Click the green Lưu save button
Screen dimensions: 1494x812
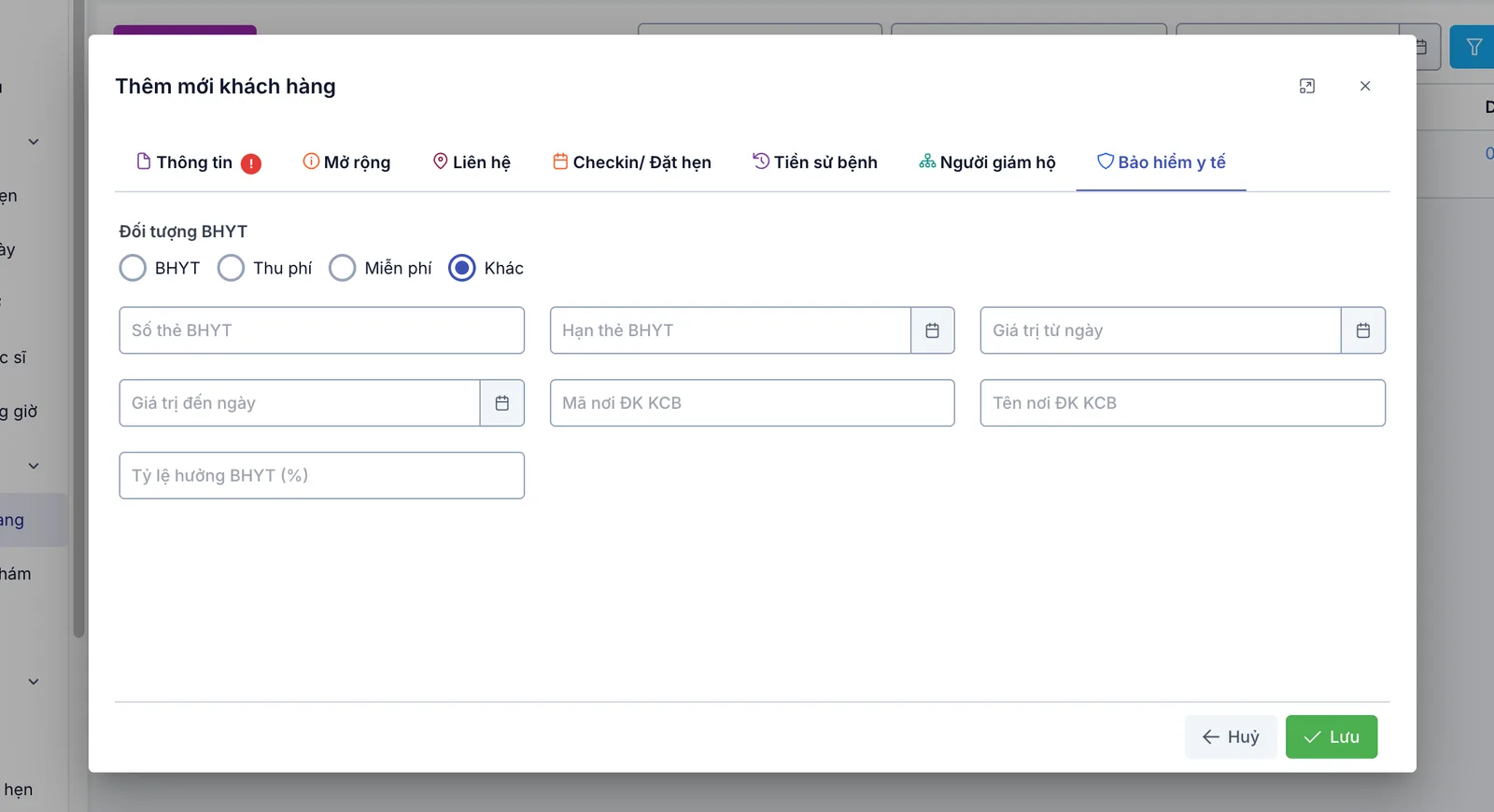[x=1332, y=737]
